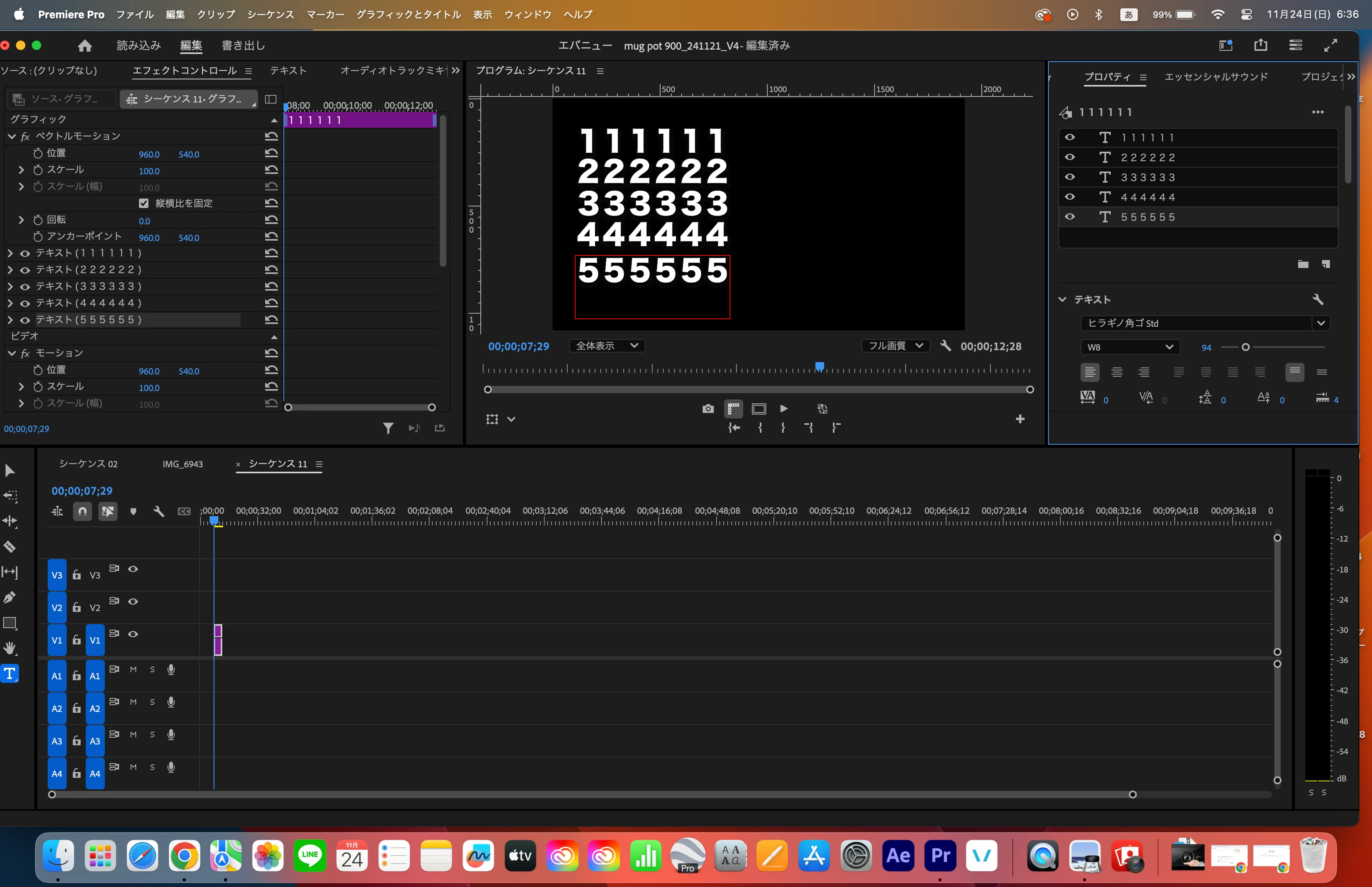Open the シーケンス menu in menu bar

click(270, 14)
